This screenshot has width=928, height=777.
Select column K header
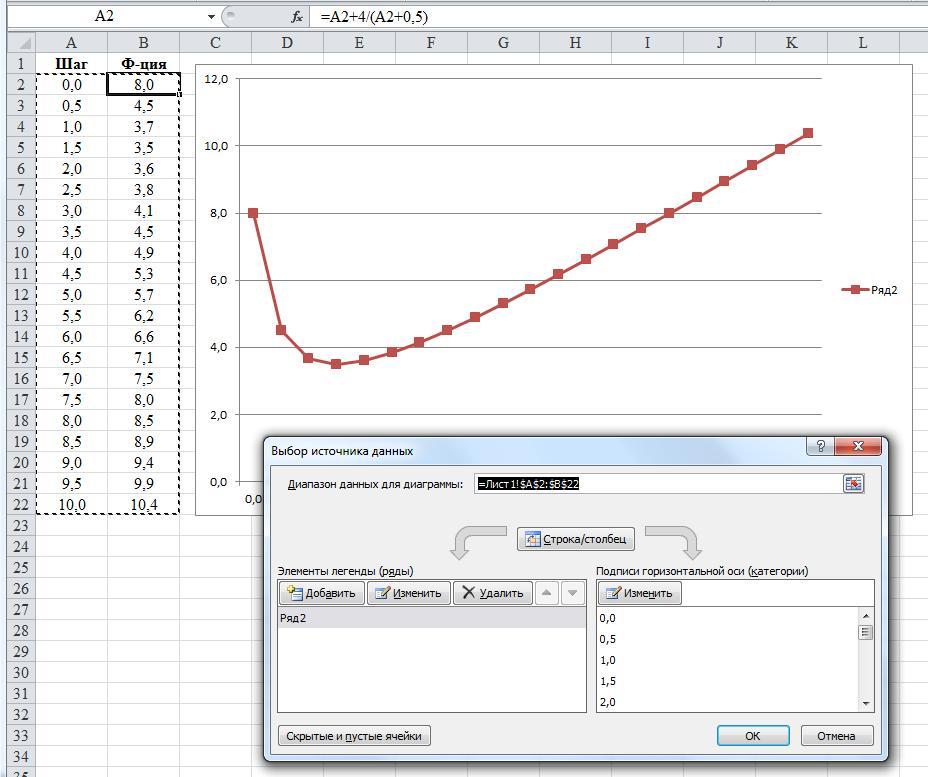tap(791, 43)
